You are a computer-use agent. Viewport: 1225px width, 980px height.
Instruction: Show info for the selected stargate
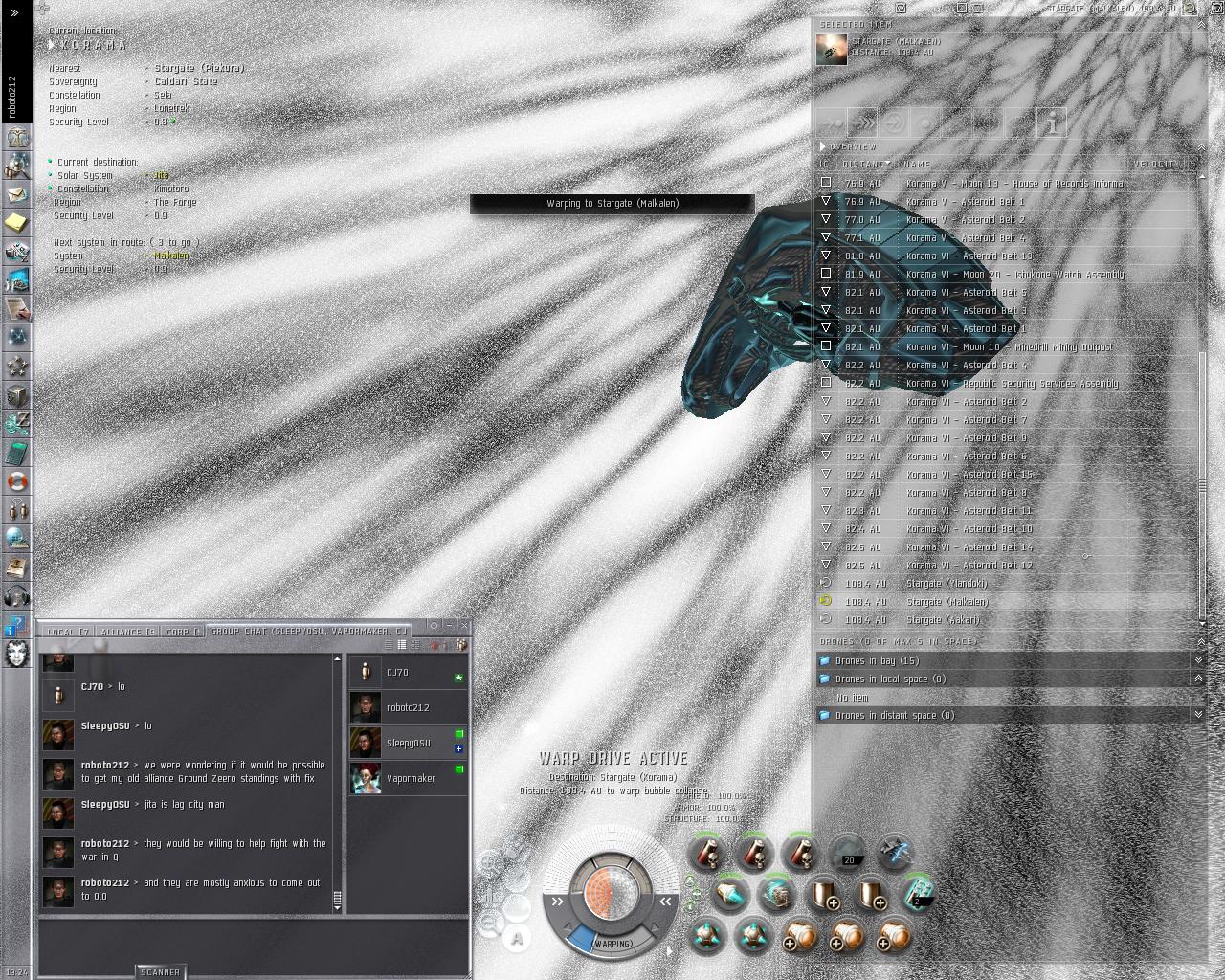[x=1052, y=122]
